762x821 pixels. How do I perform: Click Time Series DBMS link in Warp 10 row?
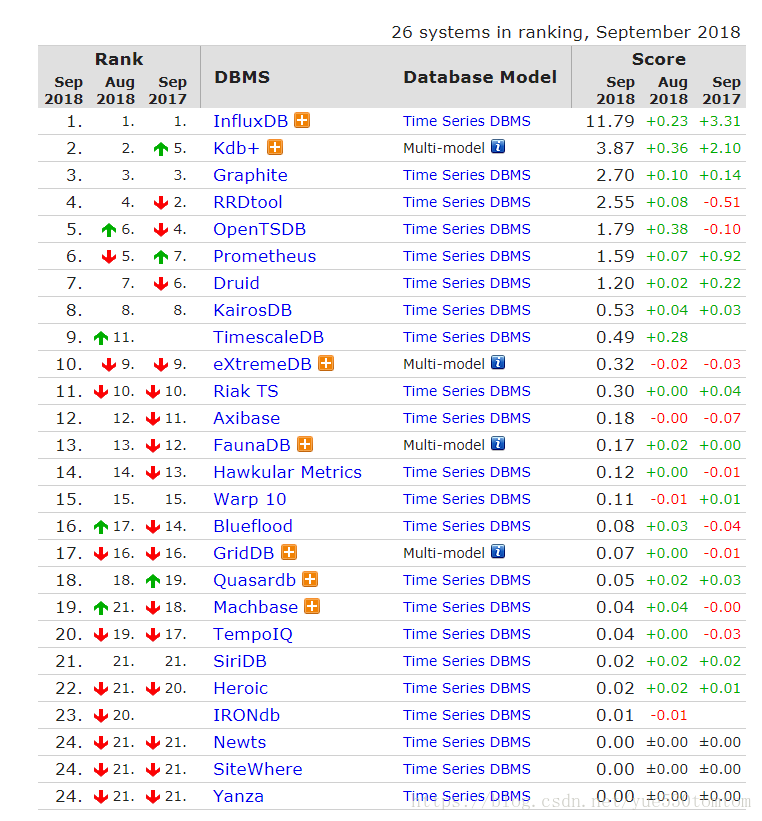pyautogui.click(x=467, y=499)
